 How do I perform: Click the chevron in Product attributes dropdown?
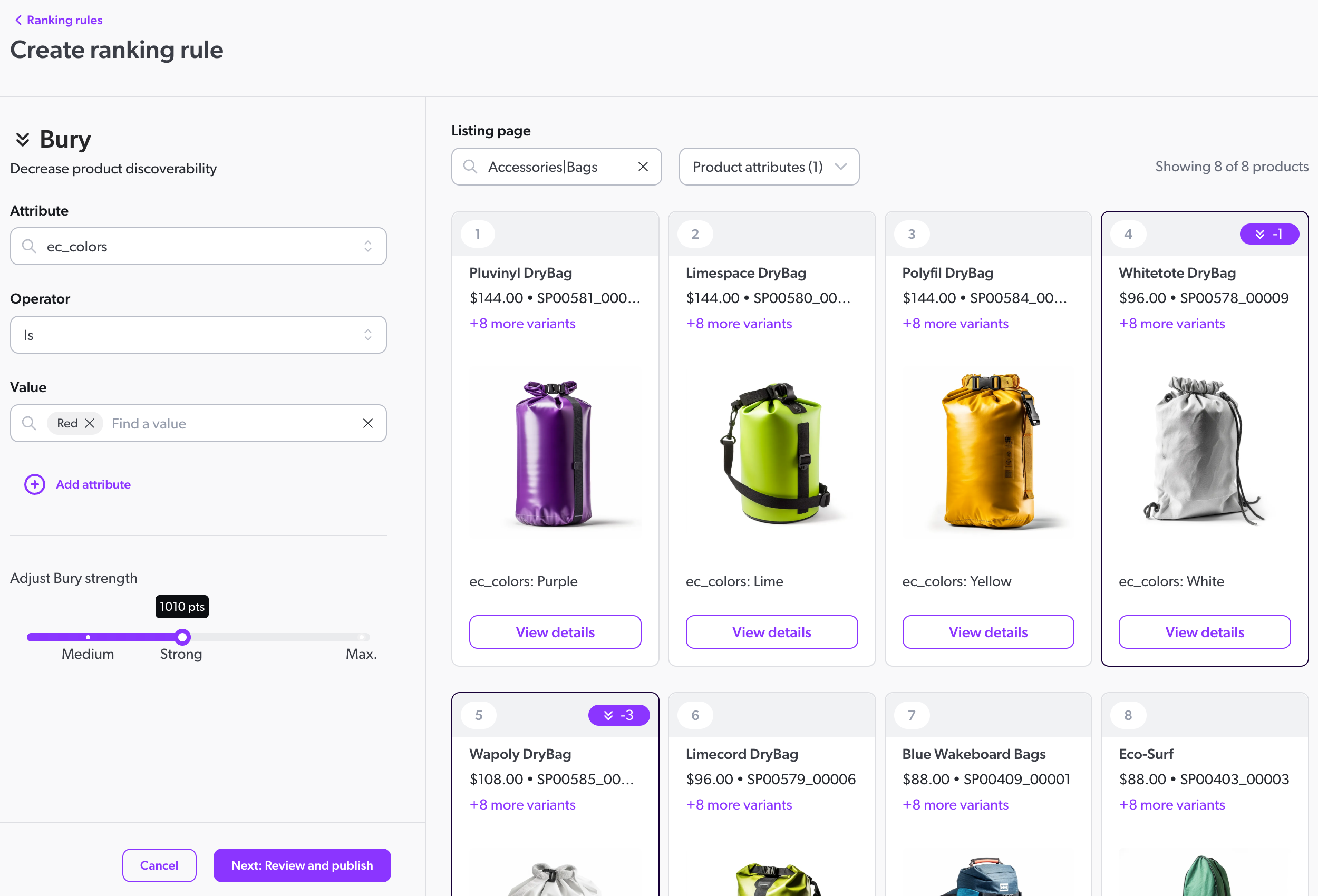pyautogui.click(x=840, y=167)
